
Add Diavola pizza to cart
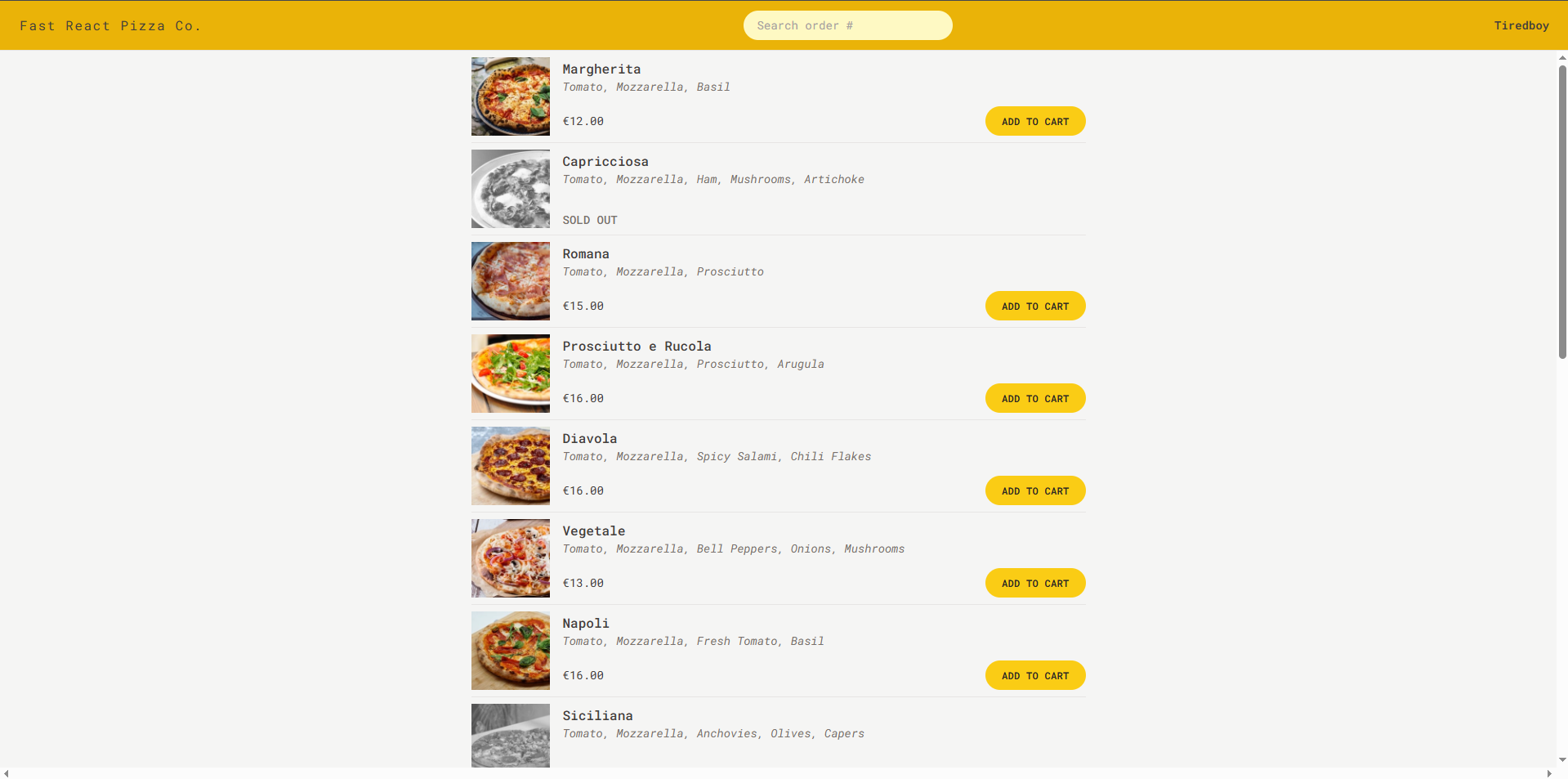click(1034, 490)
